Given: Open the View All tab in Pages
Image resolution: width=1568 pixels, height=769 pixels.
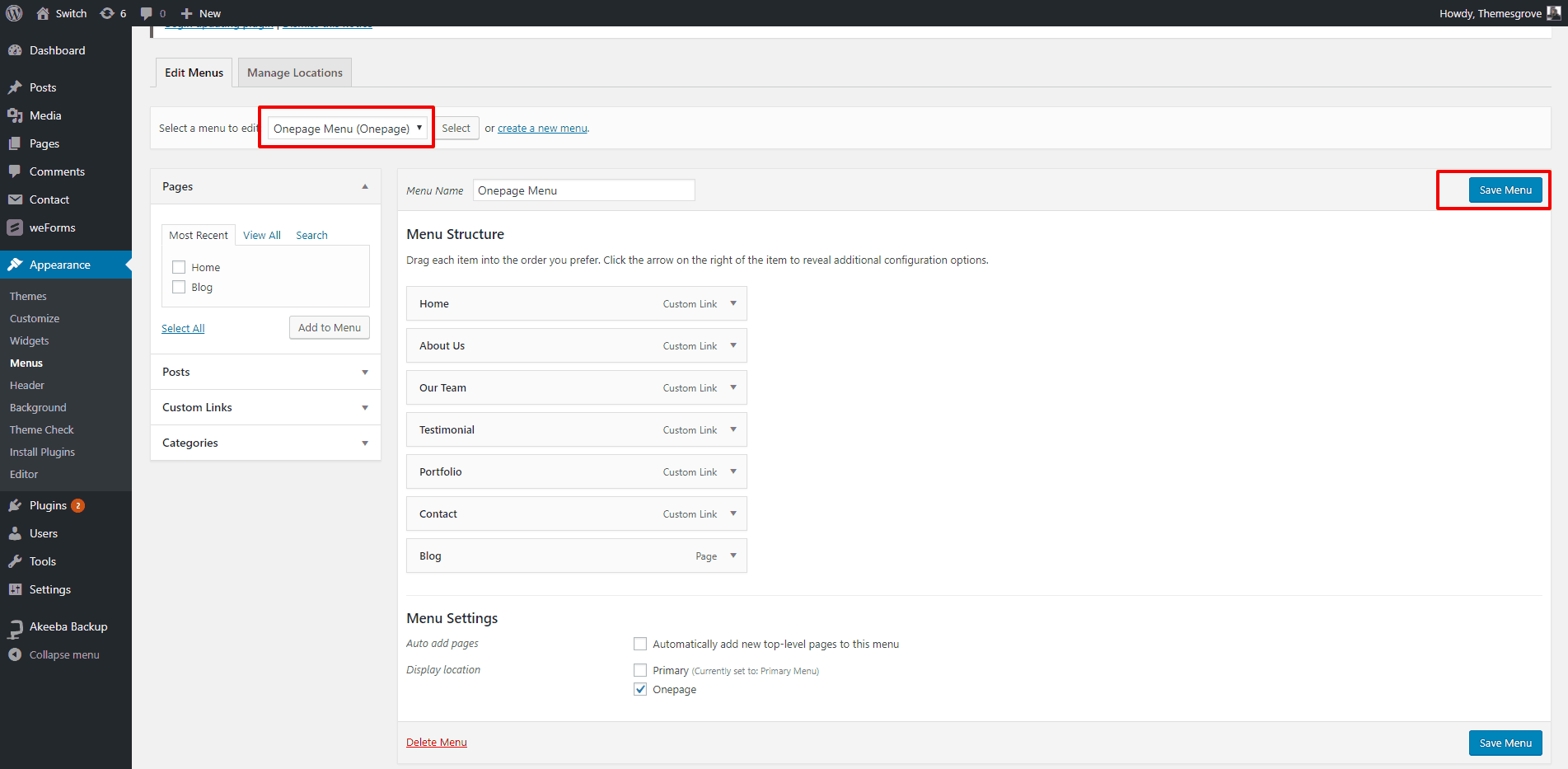Looking at the screenshot, I should [x=261, y=235].
